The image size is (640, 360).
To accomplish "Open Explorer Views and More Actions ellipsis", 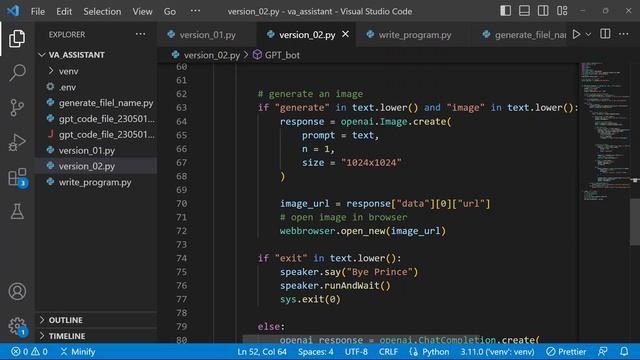I will pos(140,34).
